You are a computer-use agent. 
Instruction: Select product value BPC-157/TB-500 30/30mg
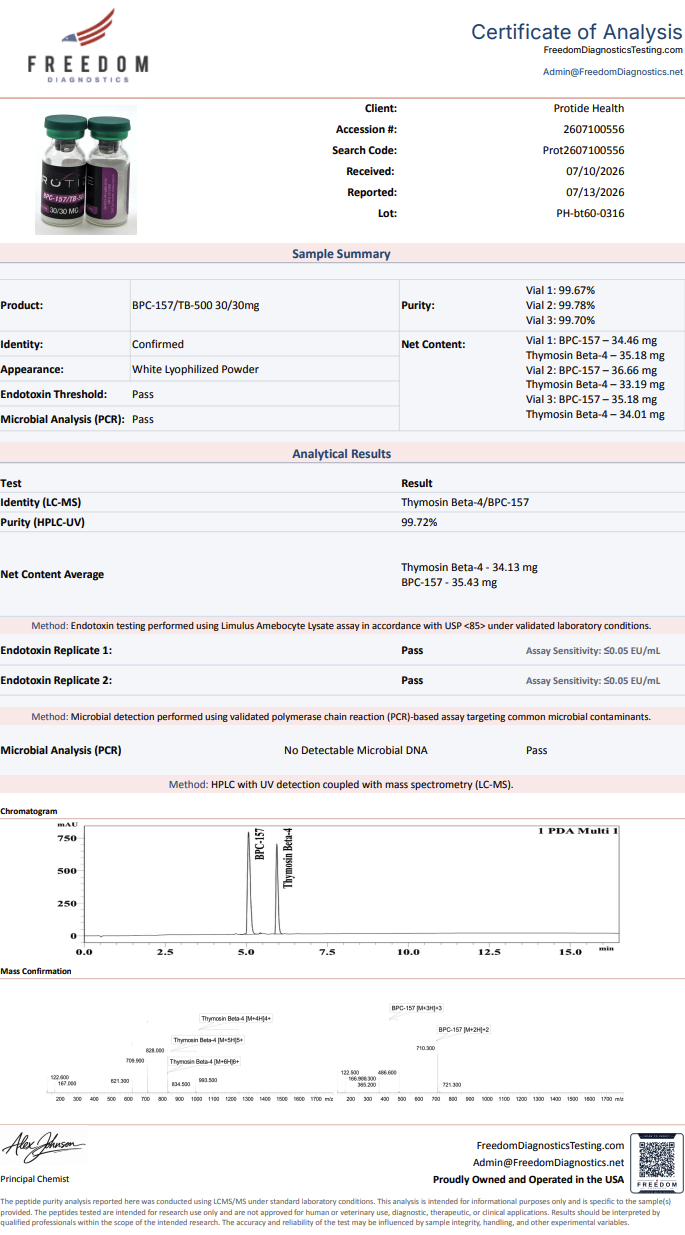[x=196, y=306]
